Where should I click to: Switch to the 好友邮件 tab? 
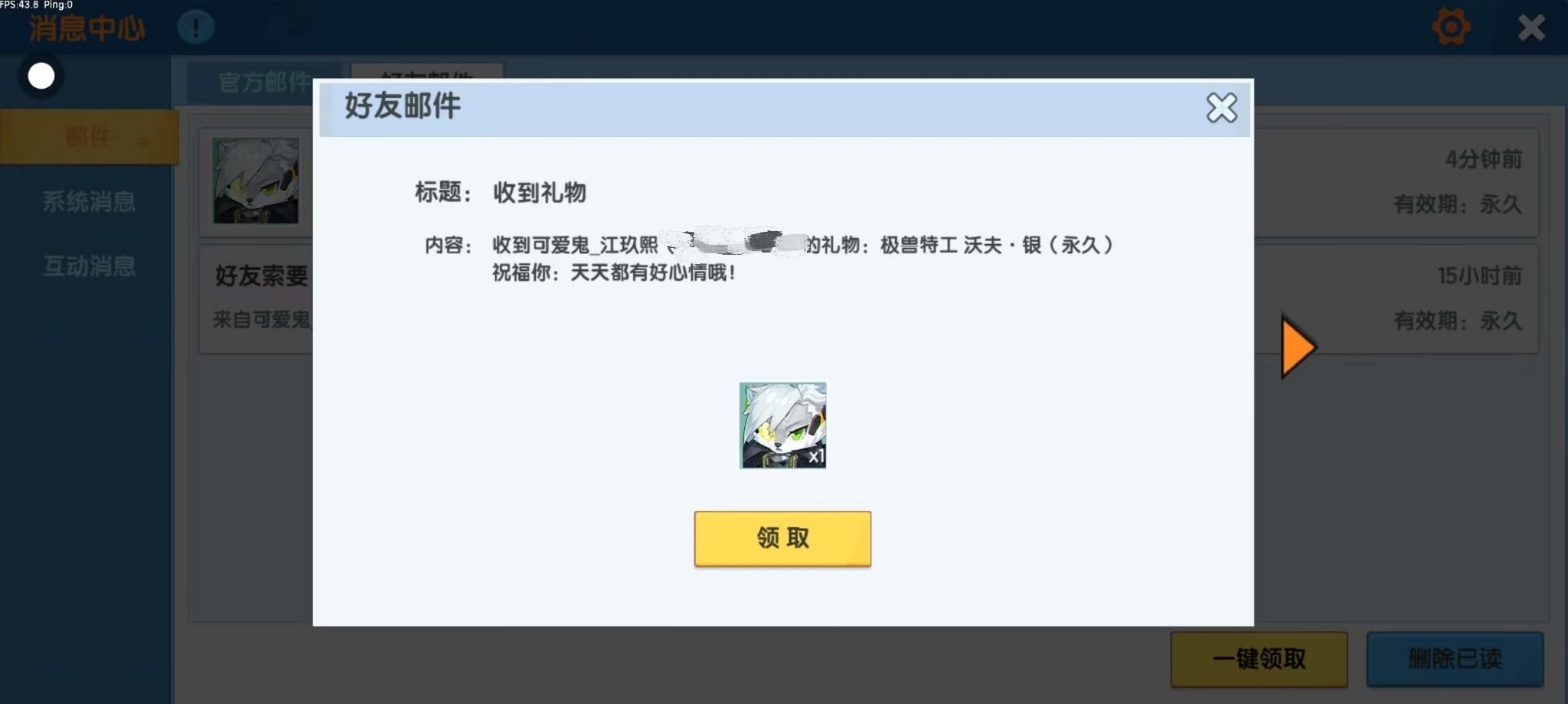pos(426,71)
